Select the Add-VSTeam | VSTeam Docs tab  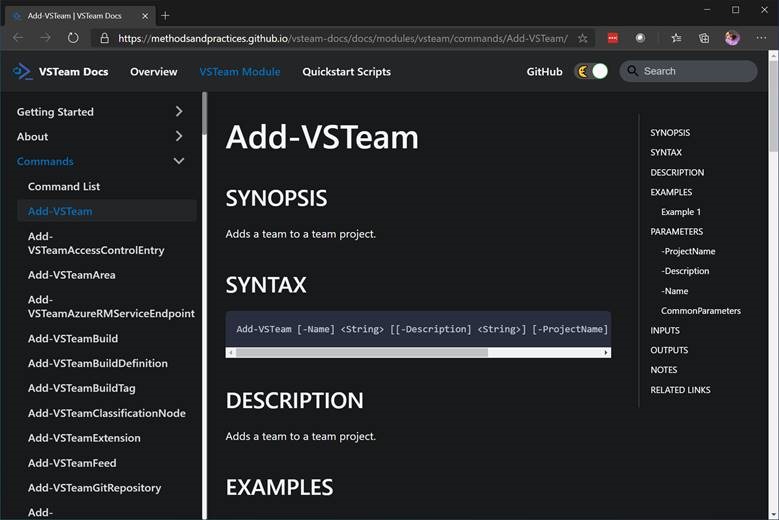click(79, 16)
